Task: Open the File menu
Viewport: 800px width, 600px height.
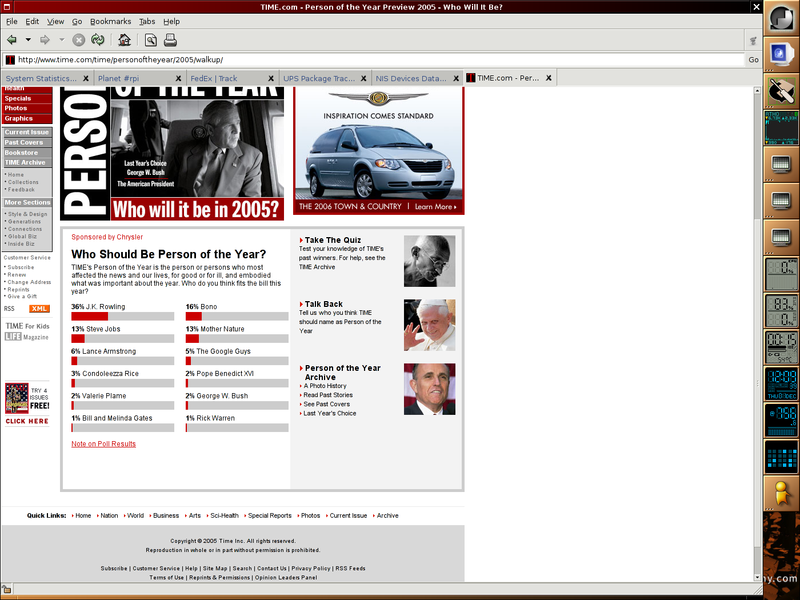Action: (11, 21)
